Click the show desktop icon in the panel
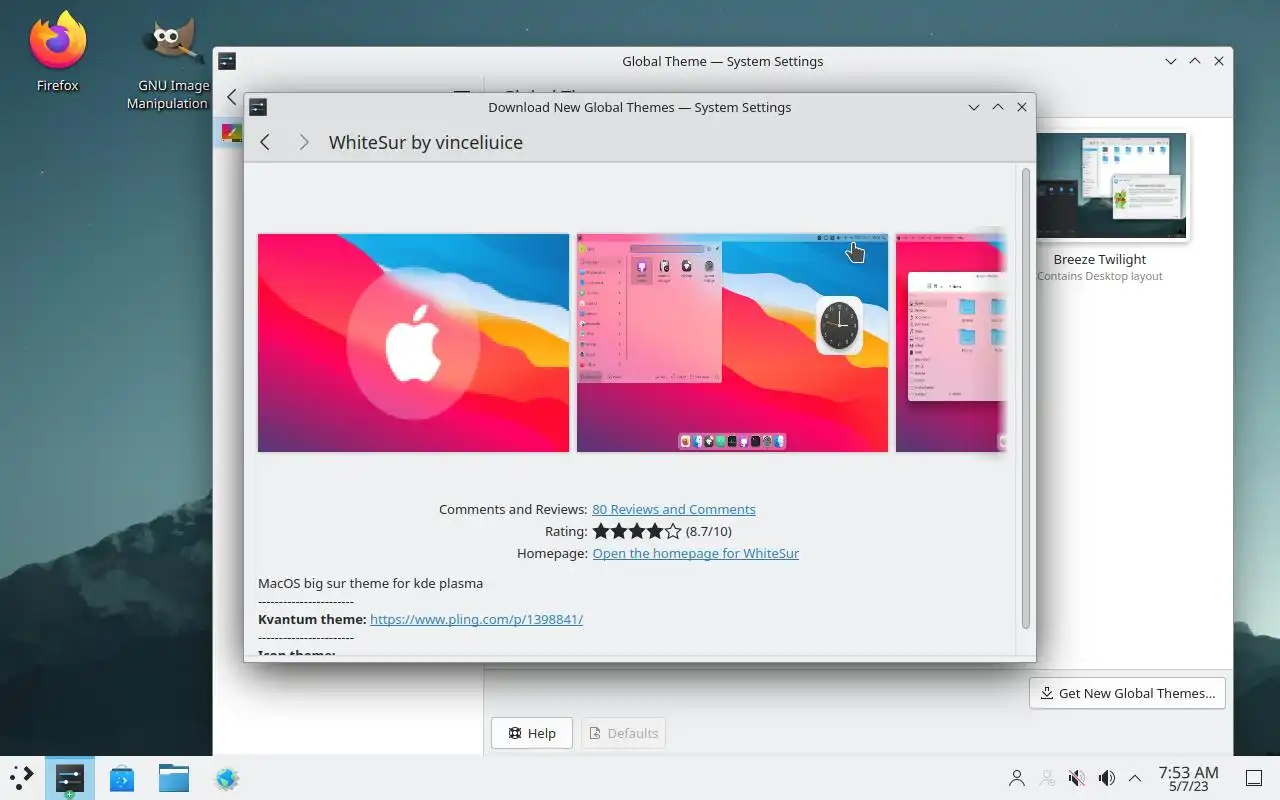 [1253, 778]
